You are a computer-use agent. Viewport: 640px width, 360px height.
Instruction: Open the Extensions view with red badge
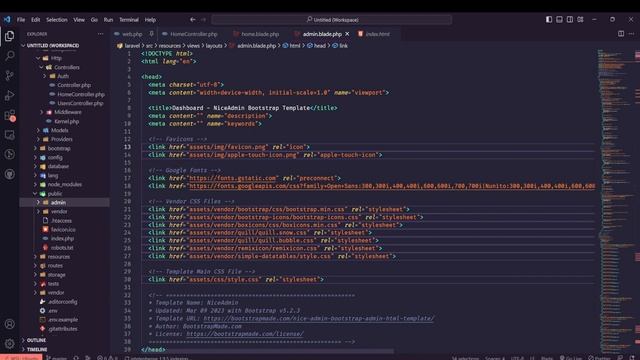(9, 116)
